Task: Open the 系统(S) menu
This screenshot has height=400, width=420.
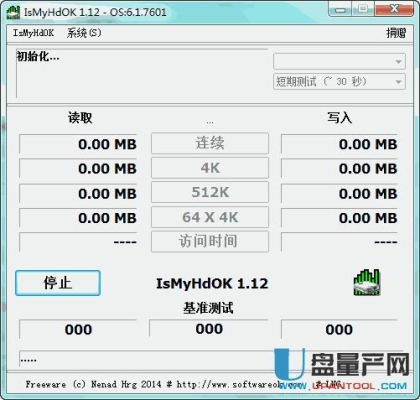Action: pos(84,33)
